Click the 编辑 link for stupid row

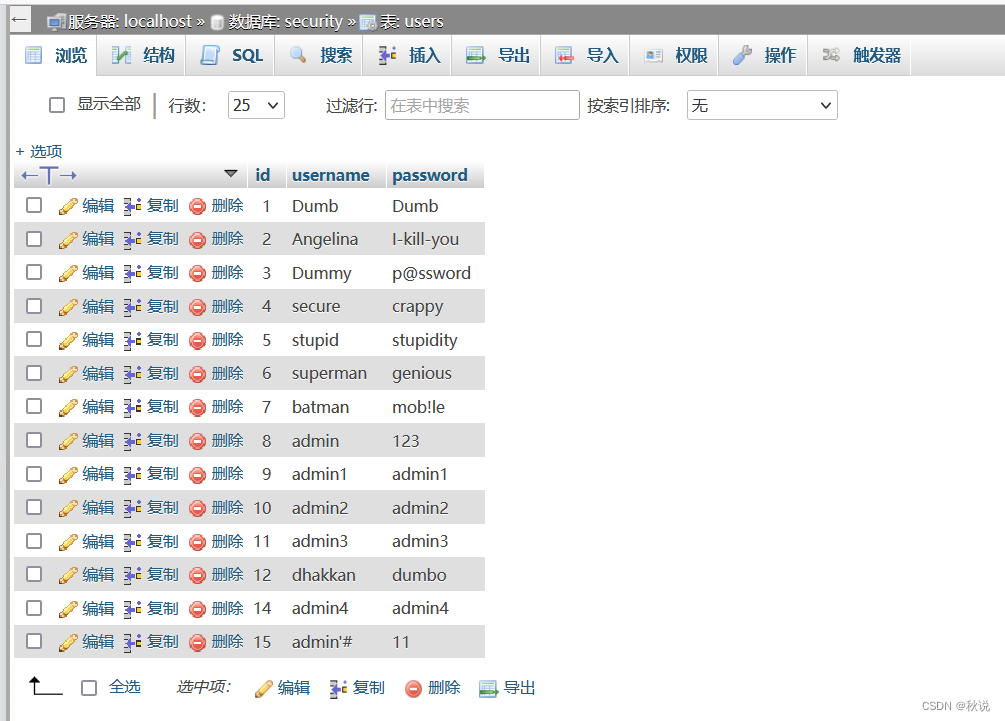click(98, 340)
